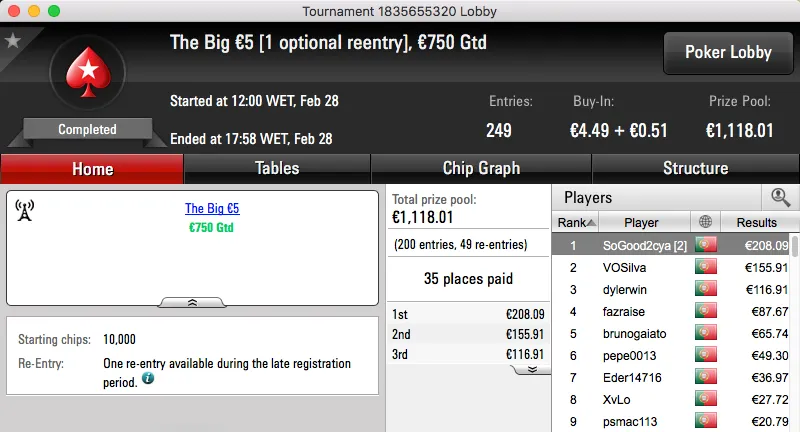800x432 pixels.
Task: Open the Chip Graph tab
Action: [481, 168]
